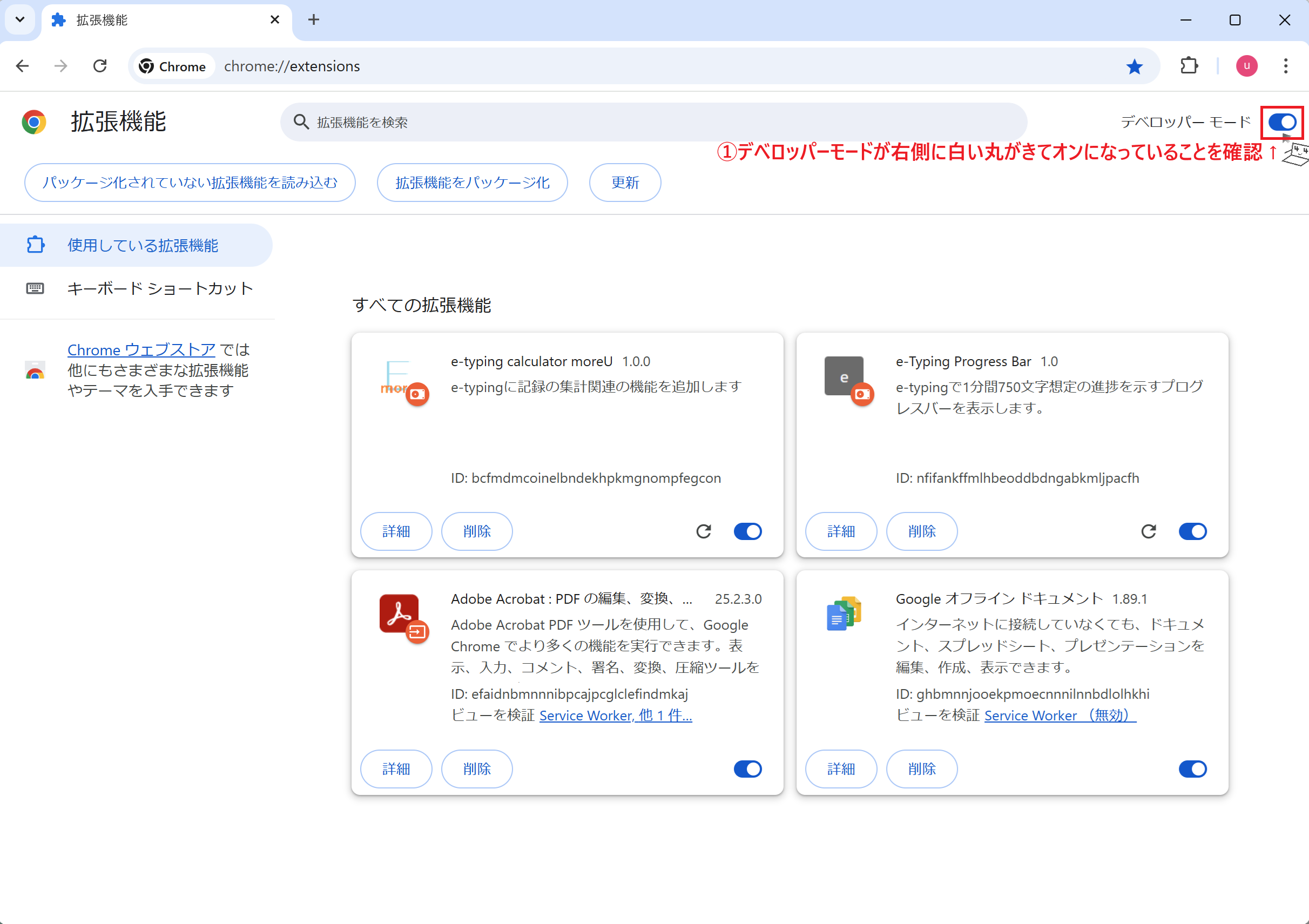Open Chrome three-dot menu

click(1285, 66)
